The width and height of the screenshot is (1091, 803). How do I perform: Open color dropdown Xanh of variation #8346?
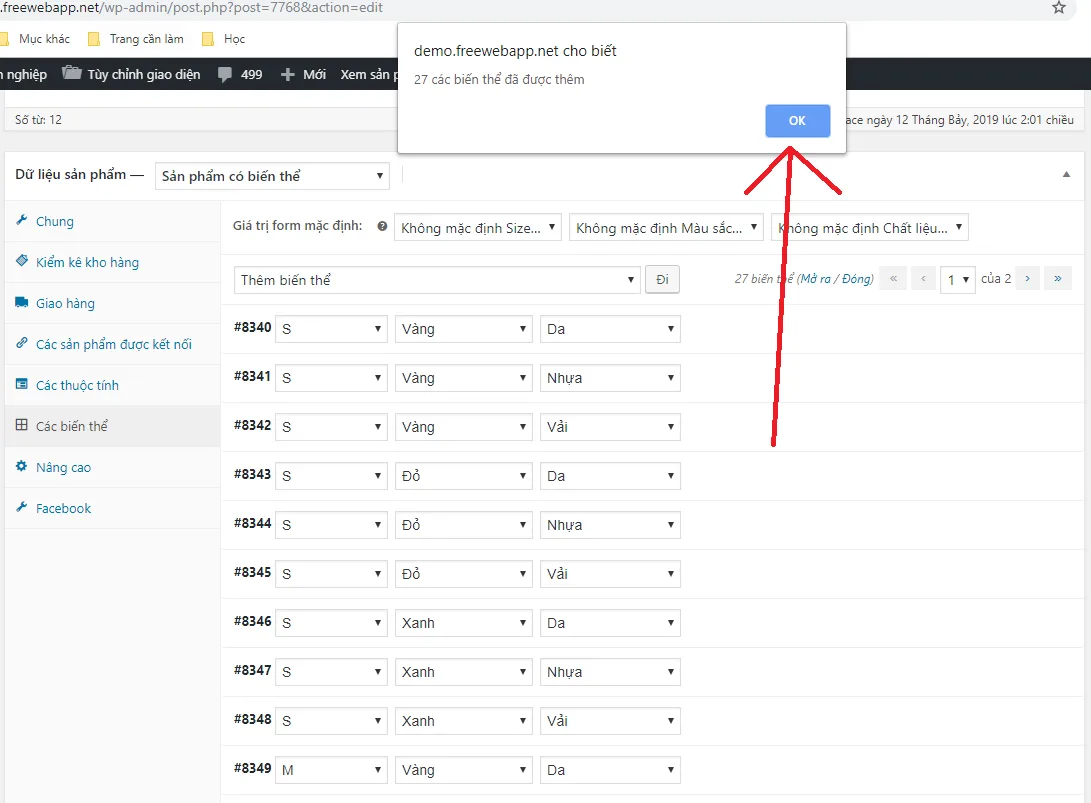(x=463, y=623)
